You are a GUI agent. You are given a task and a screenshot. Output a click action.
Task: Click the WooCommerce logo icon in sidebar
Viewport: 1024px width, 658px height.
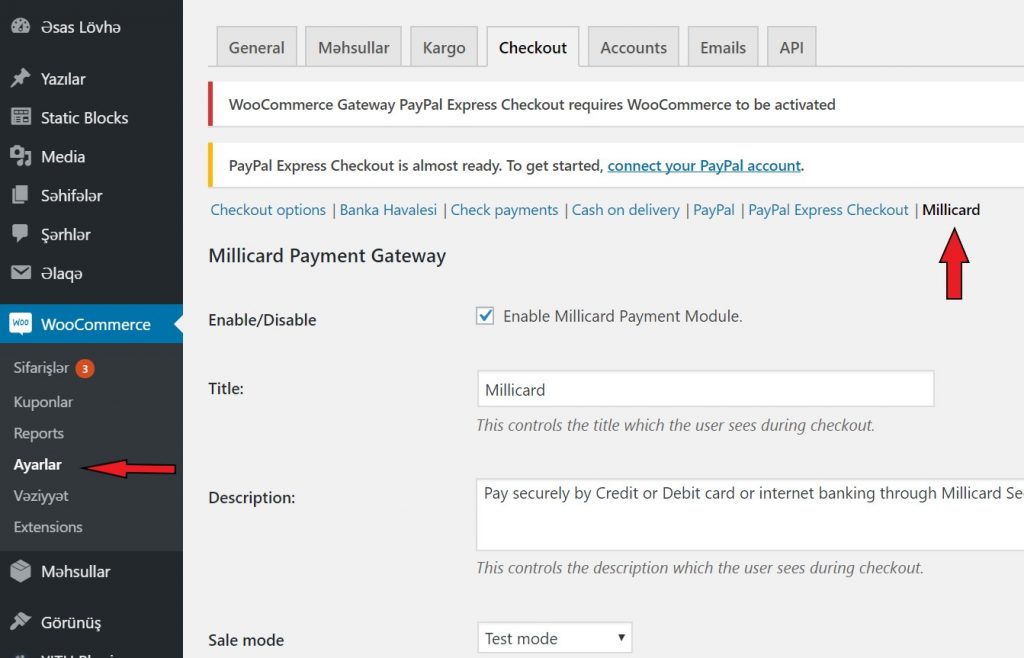(x=20, y=324)
